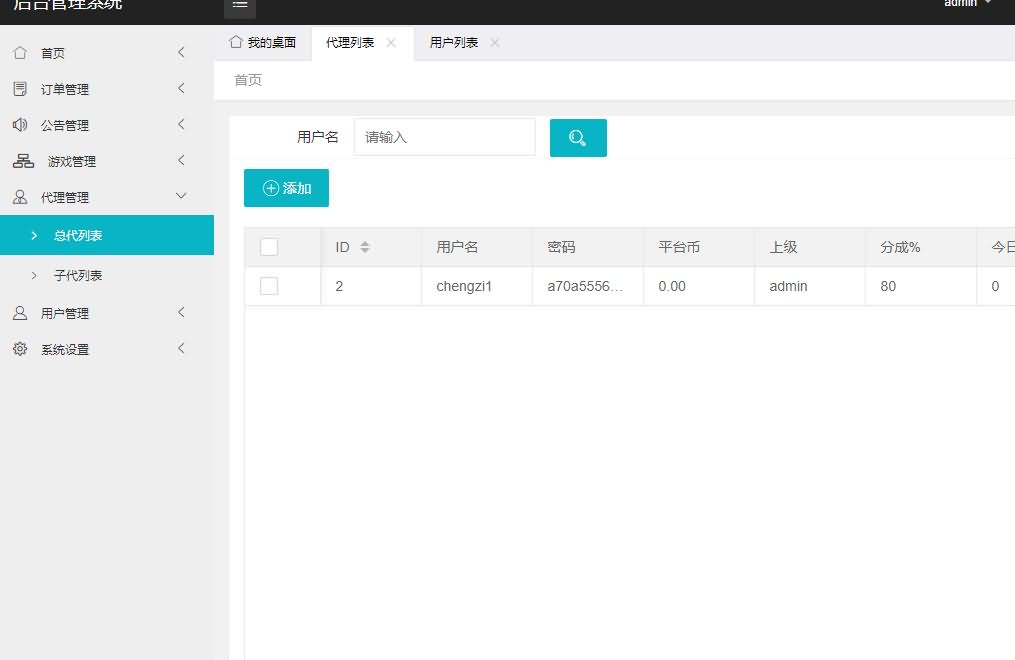1015x660 pixels.
Task: Click the hamburger menu toggle icon
Action: [x=240, y=5]
